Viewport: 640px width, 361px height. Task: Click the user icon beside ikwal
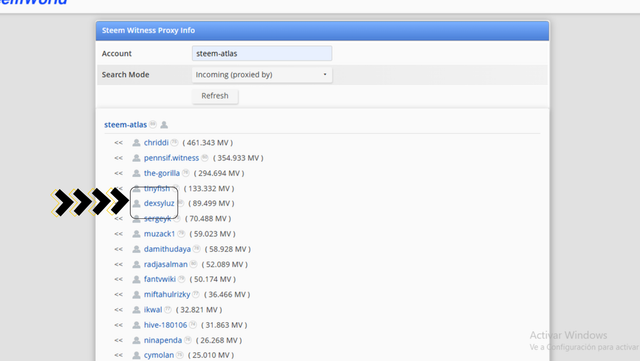tap(136, 310)
